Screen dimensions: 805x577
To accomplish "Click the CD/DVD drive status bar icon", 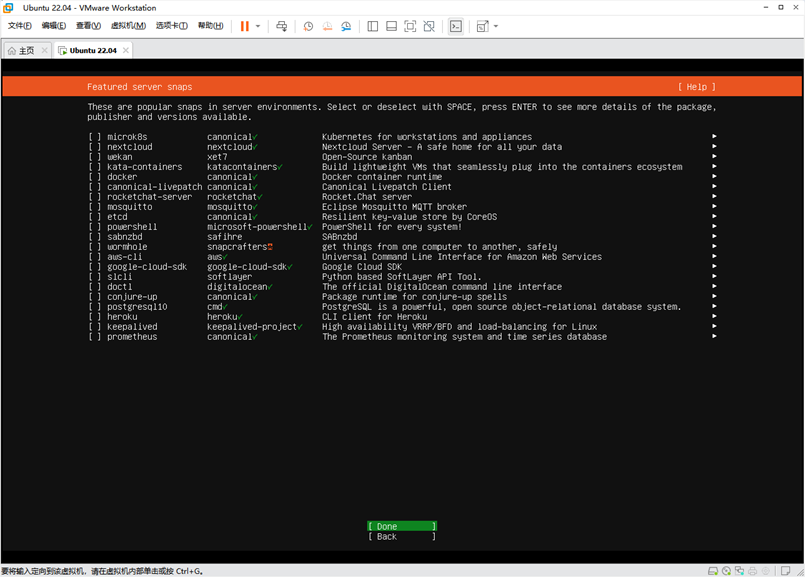I will (x=726, y=571).
